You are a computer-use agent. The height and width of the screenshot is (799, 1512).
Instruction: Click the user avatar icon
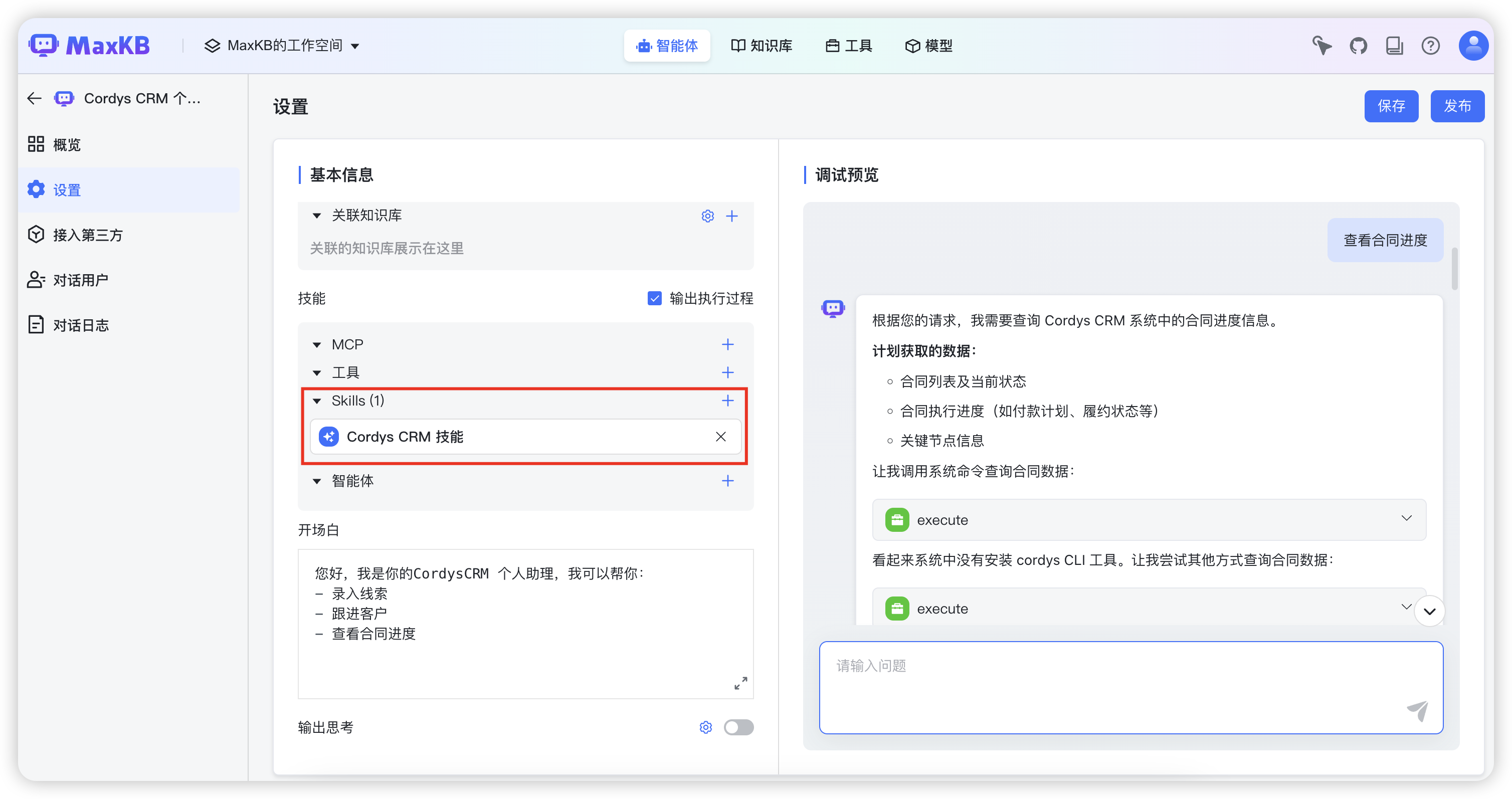tap(1473, 46)
